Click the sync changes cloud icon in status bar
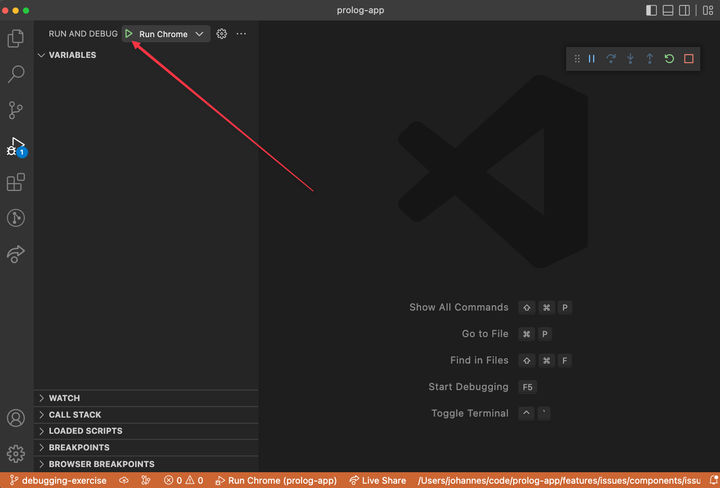The height and width of the screenshot is (488, 720). tap(124, 481)
